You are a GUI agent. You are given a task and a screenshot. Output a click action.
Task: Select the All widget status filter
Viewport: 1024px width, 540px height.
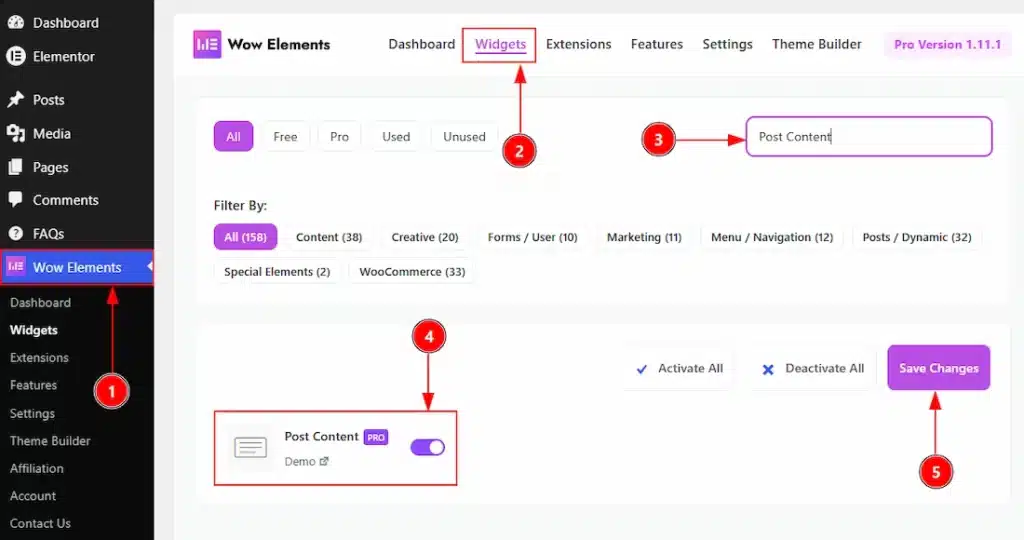(233, 136)
